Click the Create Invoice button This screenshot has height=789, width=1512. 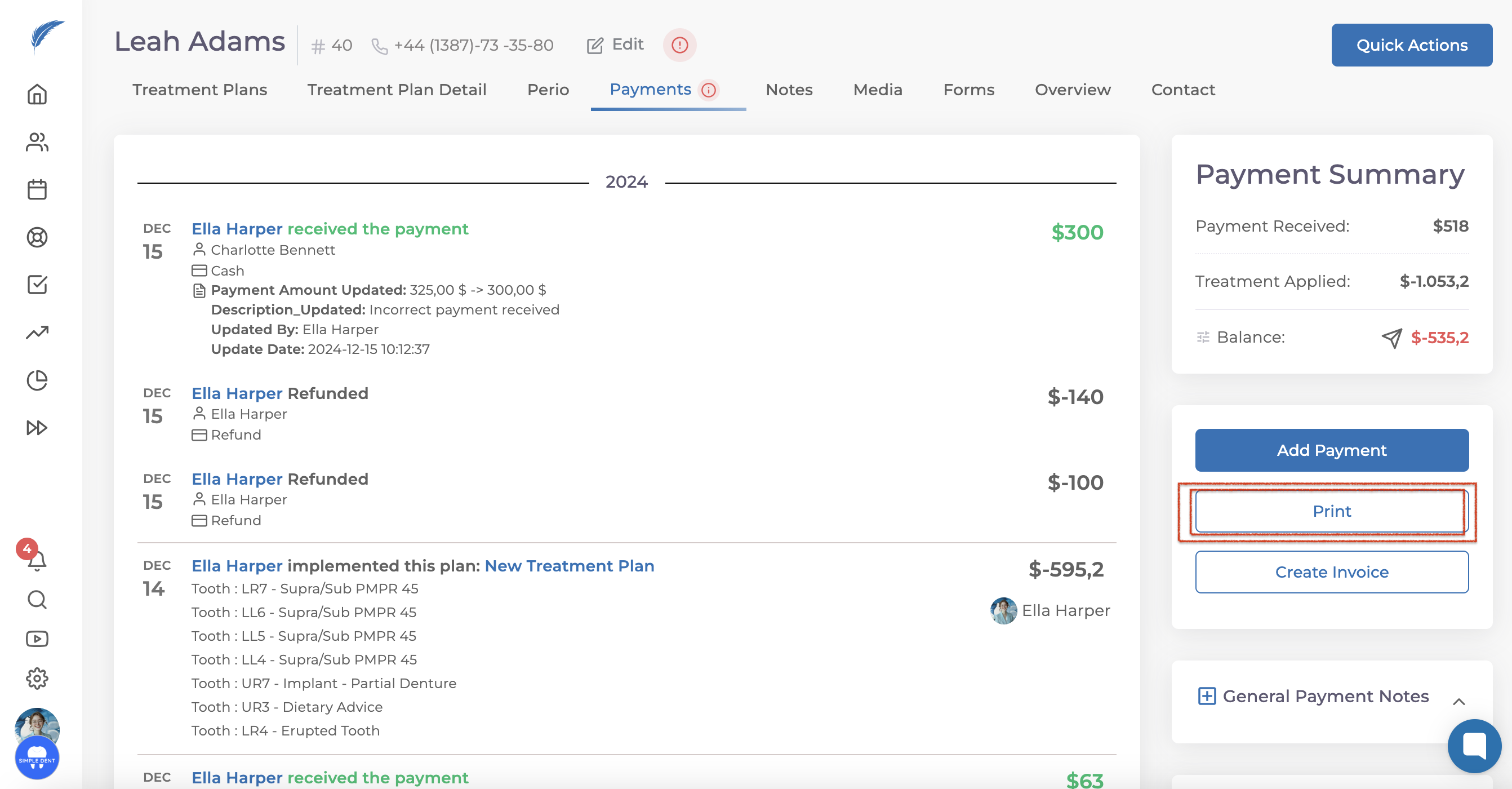click(1331, 572)
